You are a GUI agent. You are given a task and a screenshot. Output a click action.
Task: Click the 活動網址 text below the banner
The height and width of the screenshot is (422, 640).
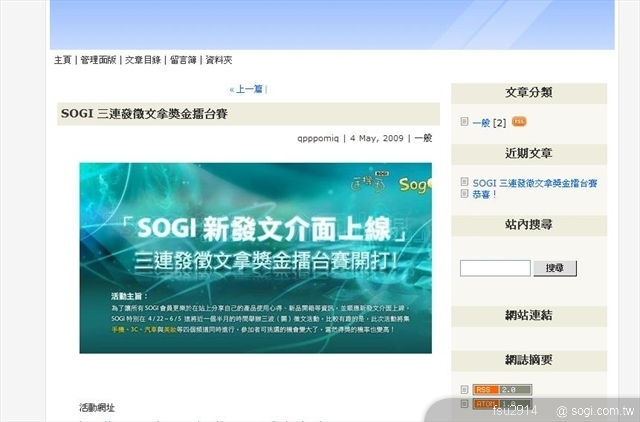point(97,407)
